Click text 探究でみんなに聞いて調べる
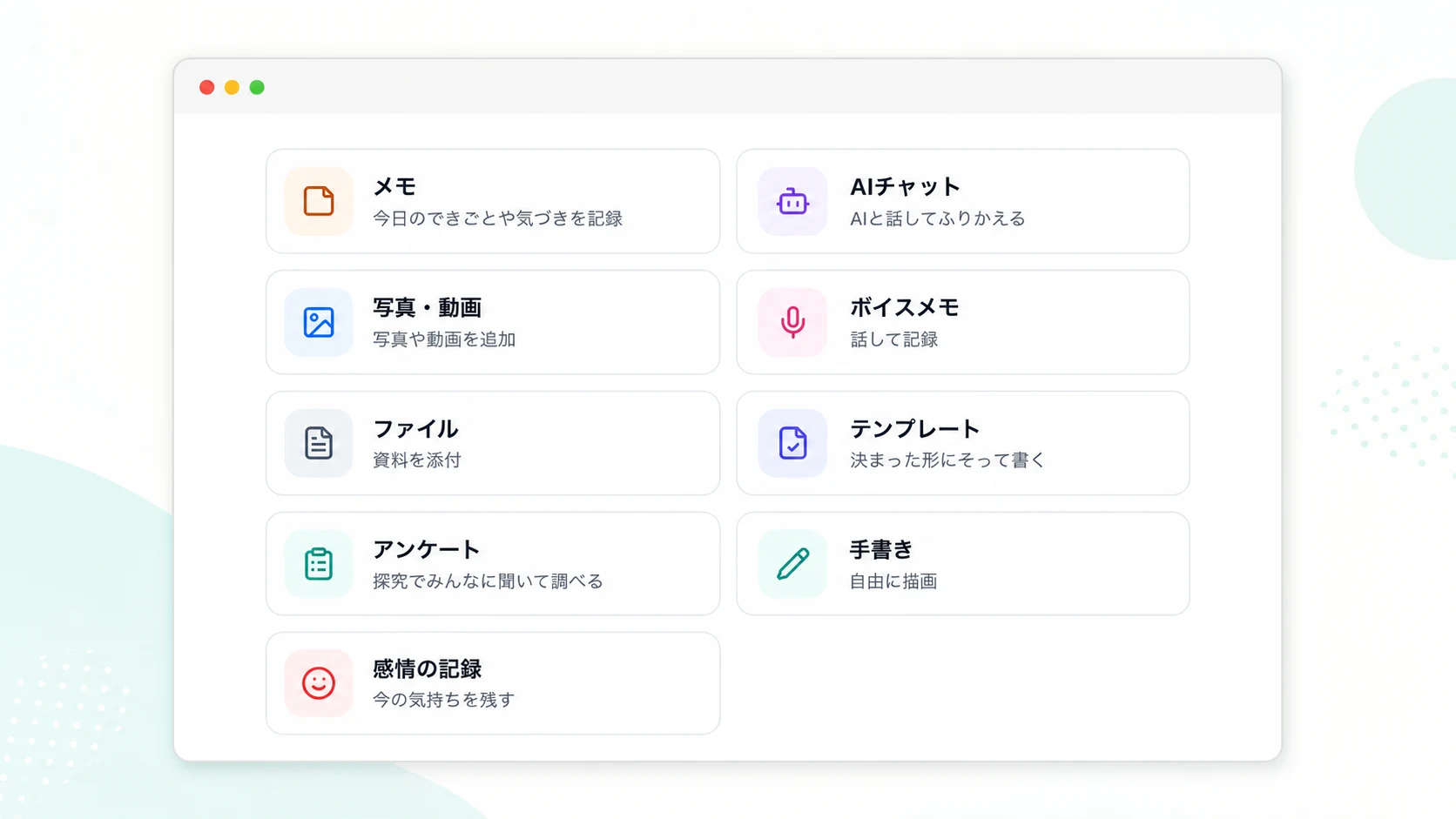The height and width of the screenshot is (819, 1456). point(488,581)
